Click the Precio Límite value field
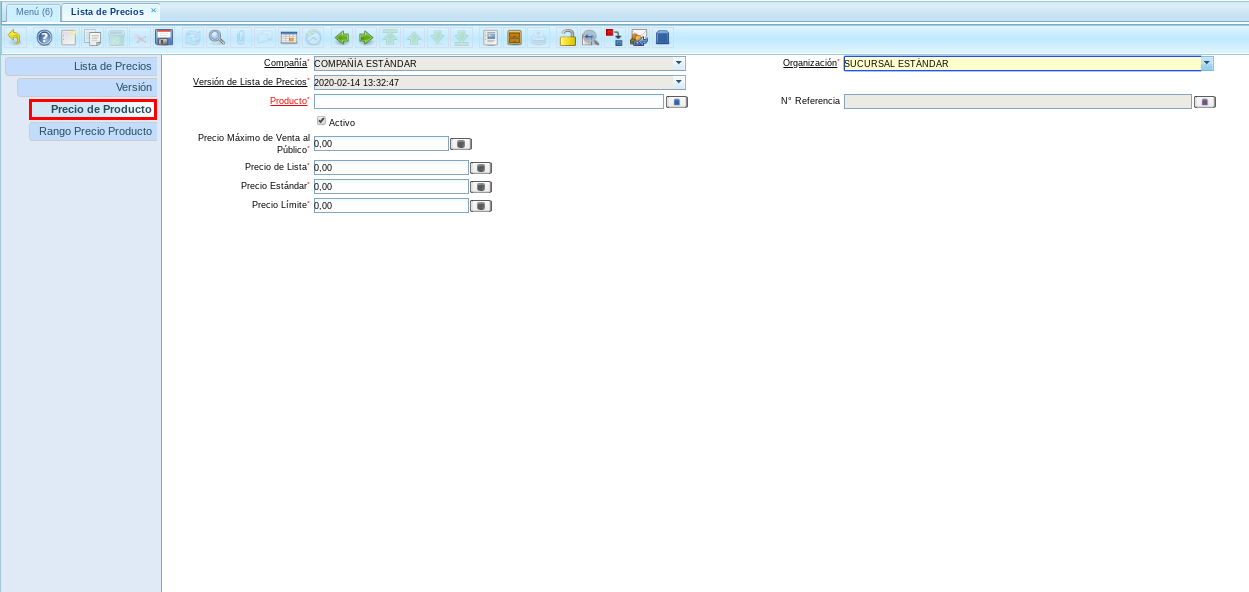The image size is (1249, 592). (x=391, y=206)
